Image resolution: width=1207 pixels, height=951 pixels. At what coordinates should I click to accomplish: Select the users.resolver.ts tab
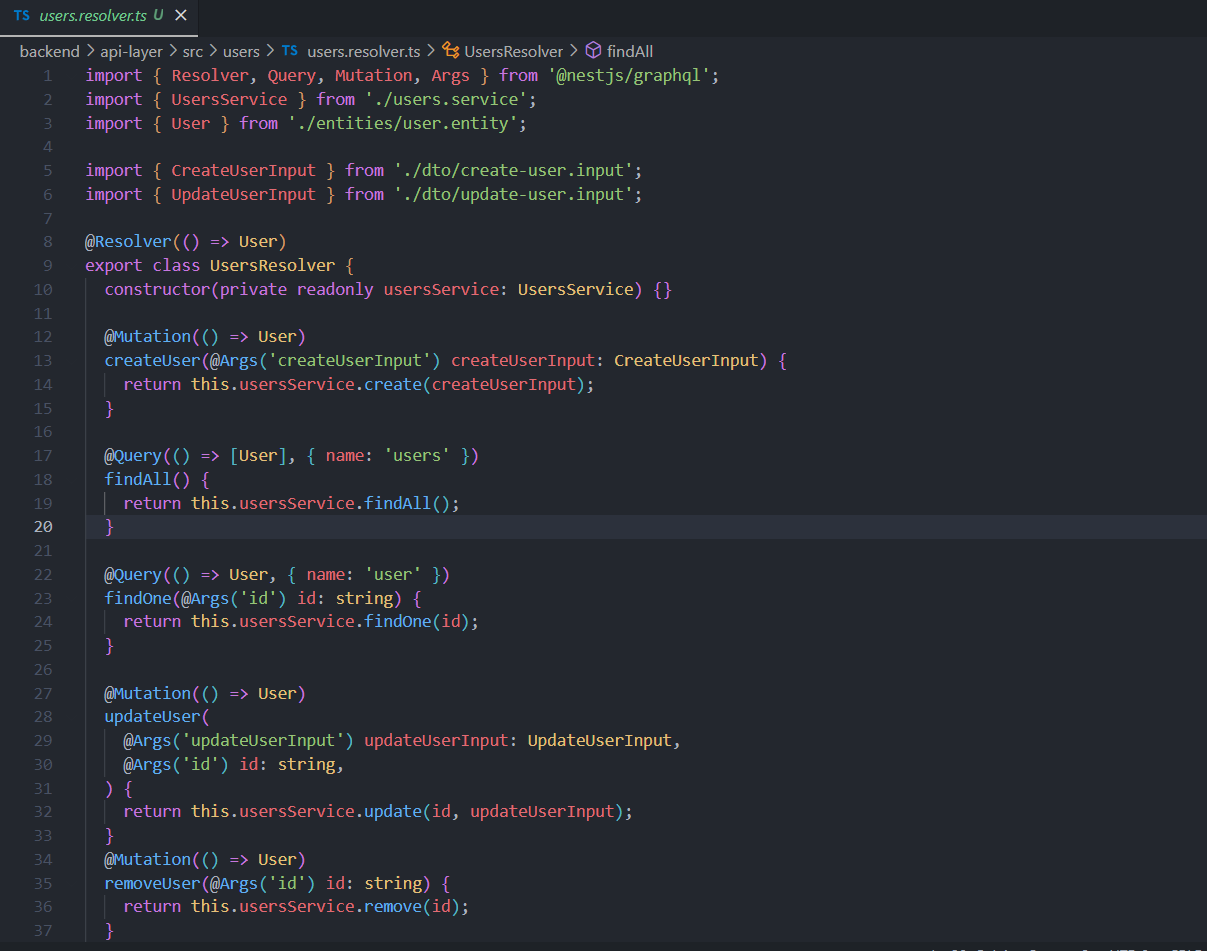coord(99,16)
